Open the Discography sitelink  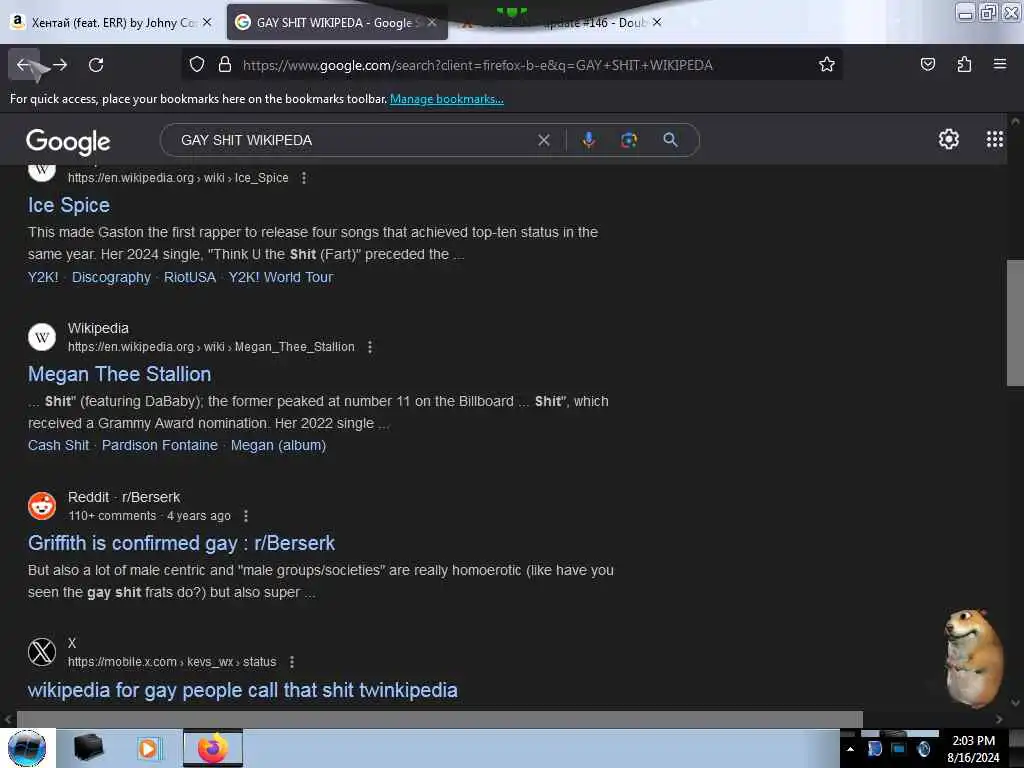pos(111,278)
